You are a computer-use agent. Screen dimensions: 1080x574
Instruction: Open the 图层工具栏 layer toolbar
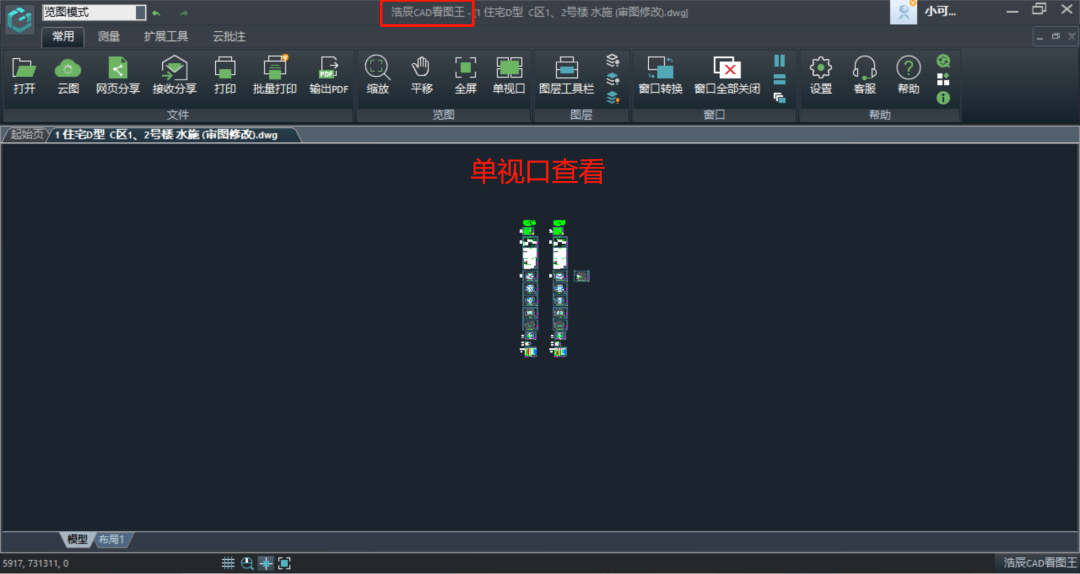(x=566, y=75)
